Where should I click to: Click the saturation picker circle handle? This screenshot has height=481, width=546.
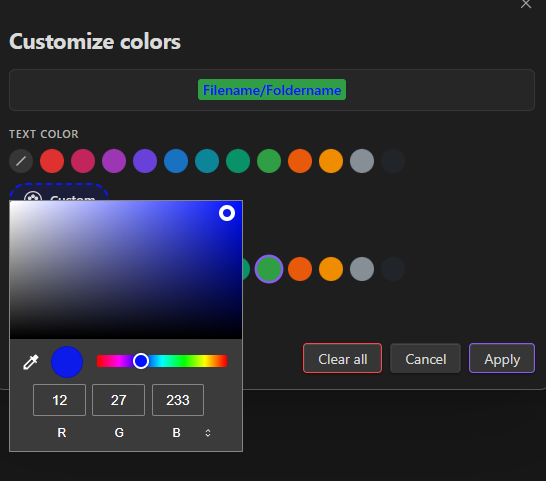point(227,213)
